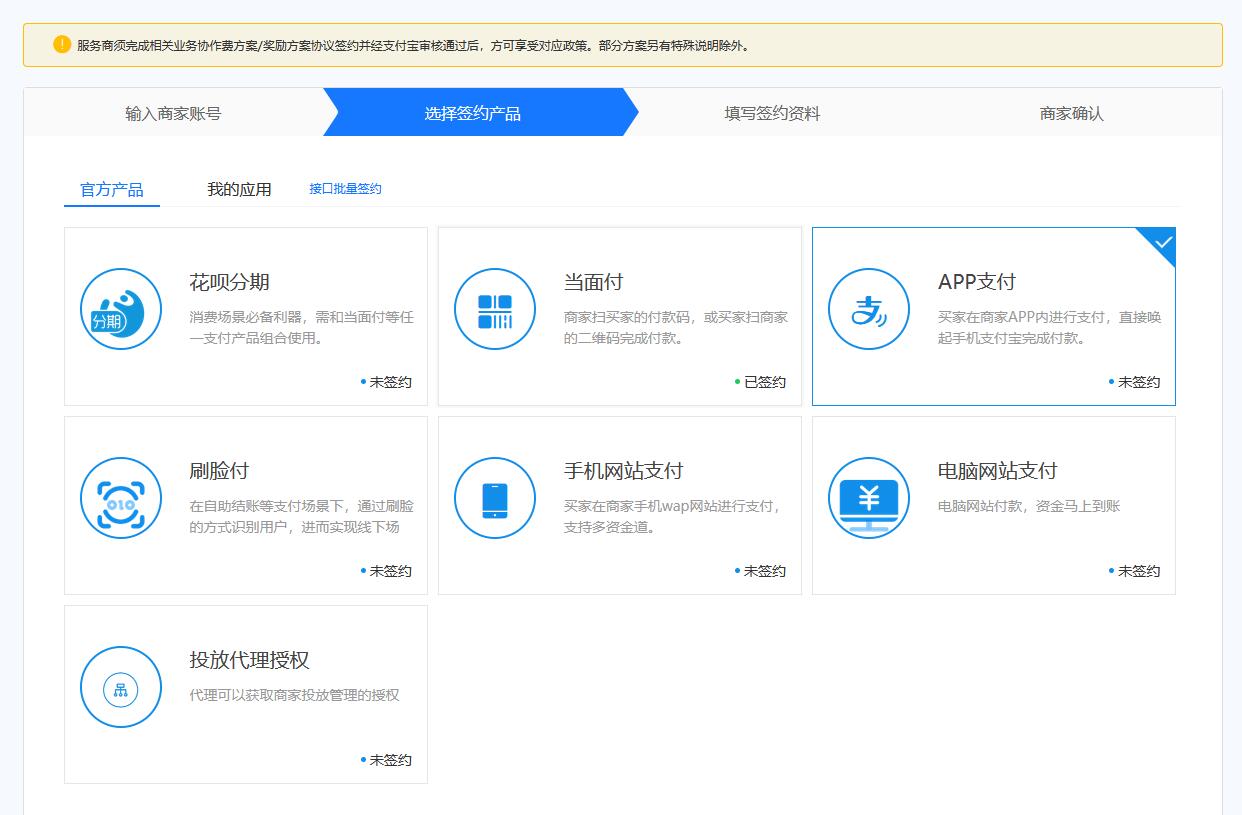Click the 刷脸付 description about 自助结账
The height and width of the screenshot is (815, 1242).
301,517
